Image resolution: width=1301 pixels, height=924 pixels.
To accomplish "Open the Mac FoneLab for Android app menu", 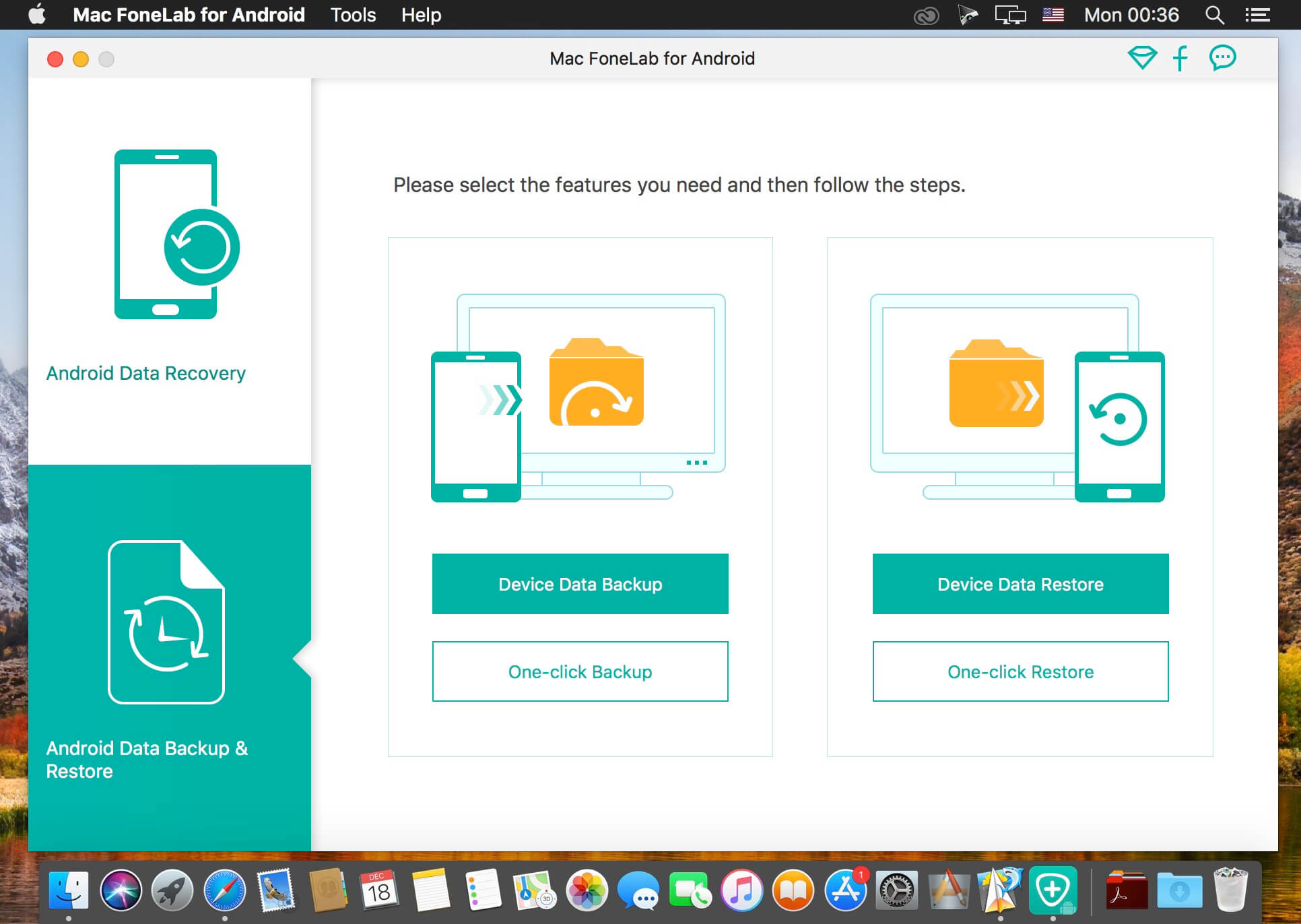I will pos(189,15).
